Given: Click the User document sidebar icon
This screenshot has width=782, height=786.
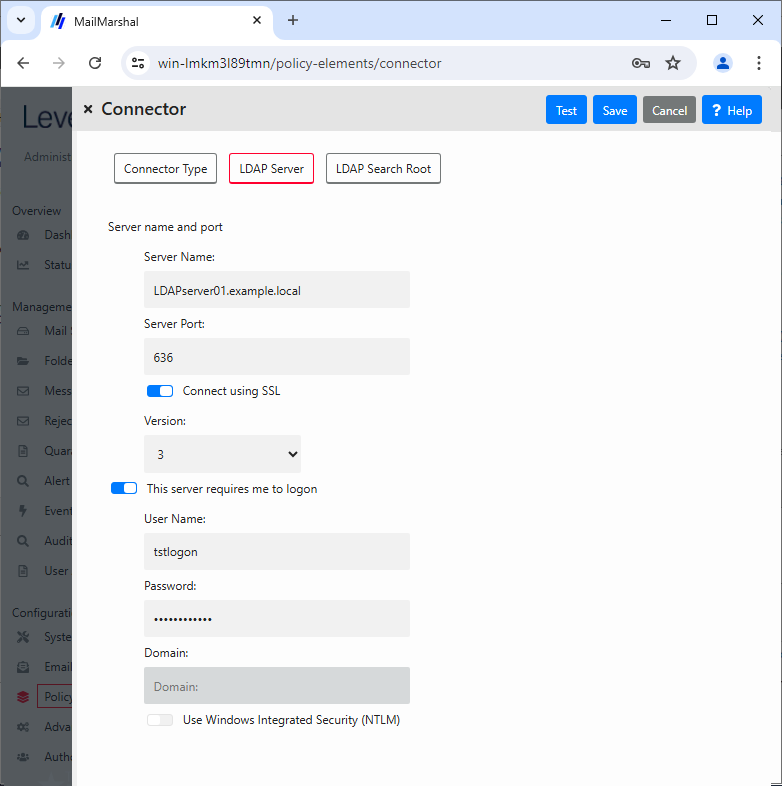Looking at the screenshot, I should click(23, 571).
